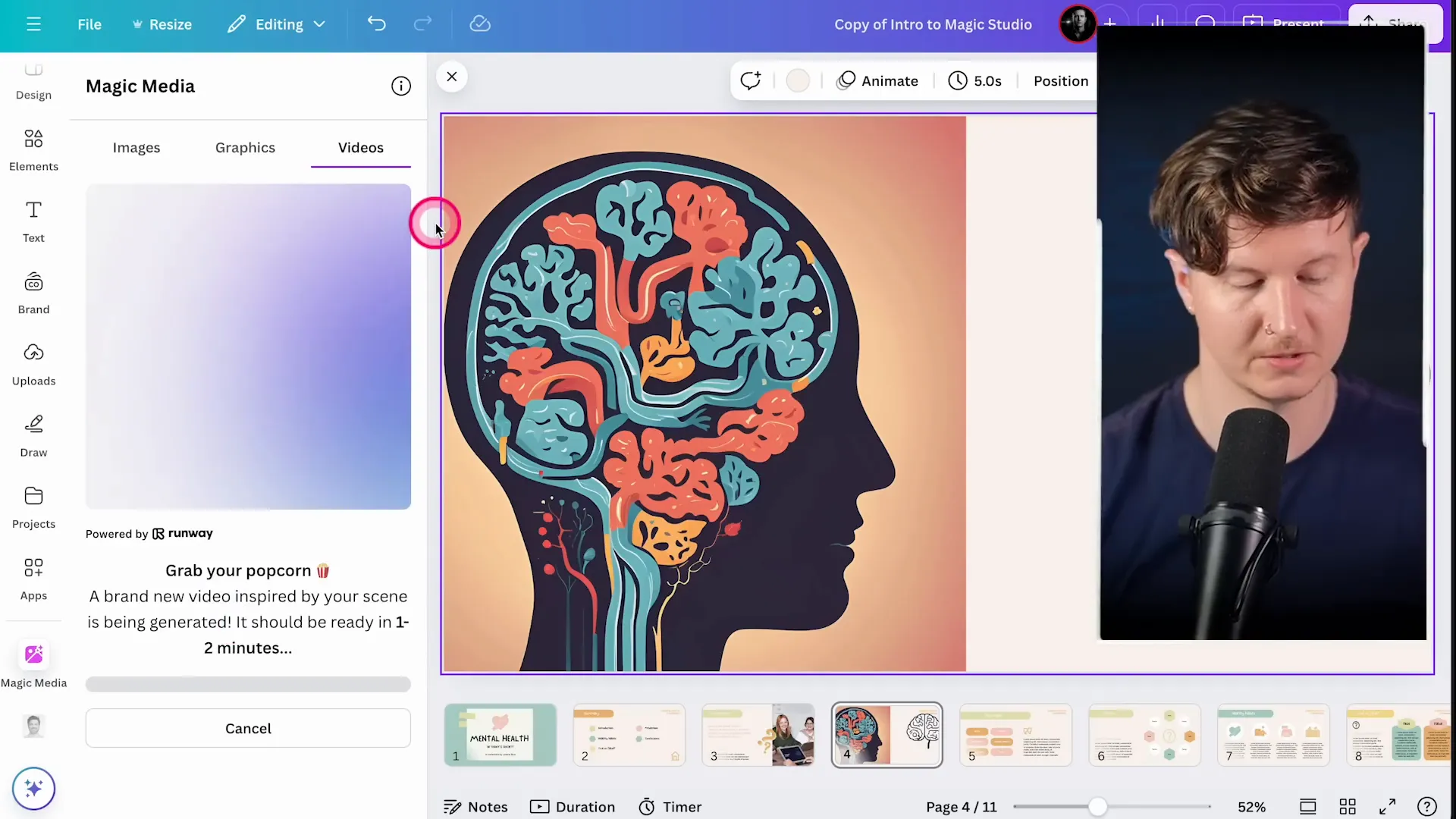Open the grid view of pages

coord(1348,807)
